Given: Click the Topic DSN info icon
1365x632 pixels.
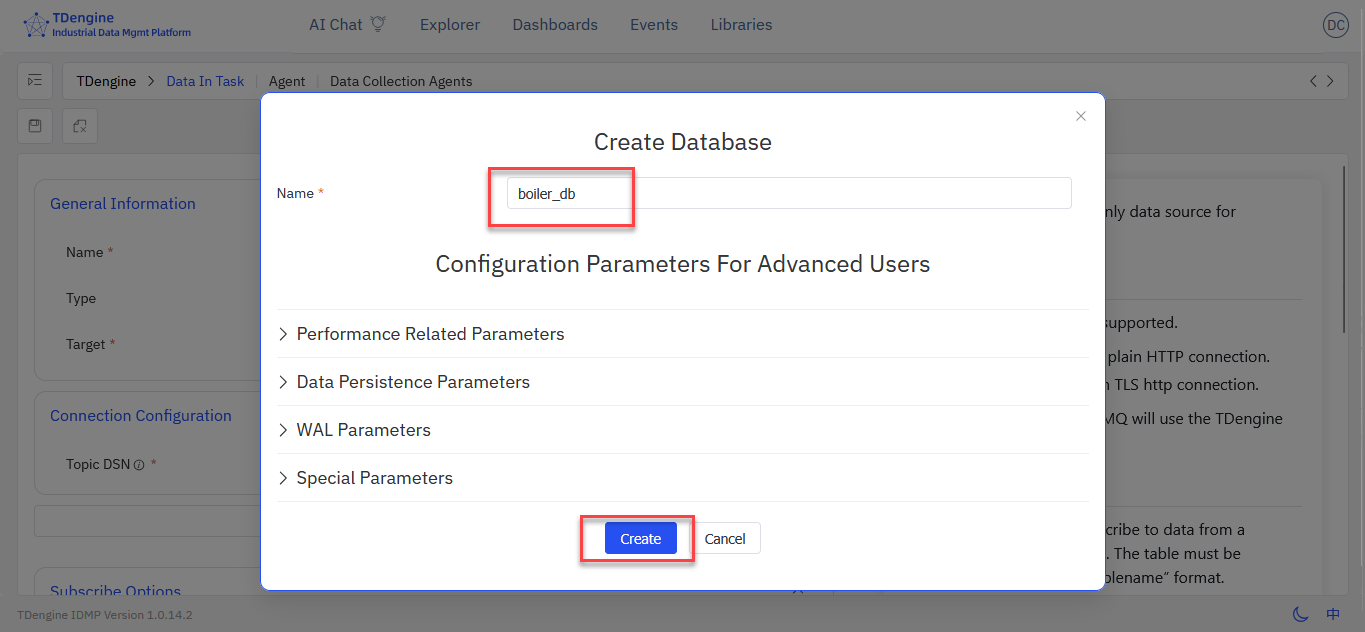Looking at the screenshot, I should [x=139, y=465].
